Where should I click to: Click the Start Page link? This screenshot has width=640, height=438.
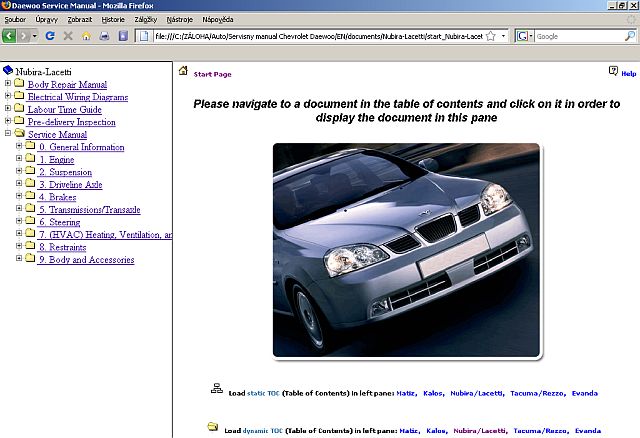212,74
